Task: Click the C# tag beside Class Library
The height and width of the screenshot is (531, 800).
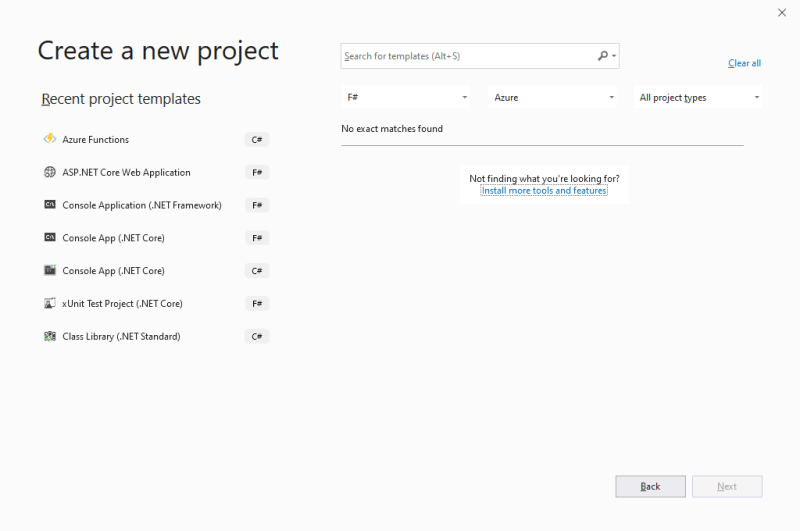Action: (x=257, y=336)
